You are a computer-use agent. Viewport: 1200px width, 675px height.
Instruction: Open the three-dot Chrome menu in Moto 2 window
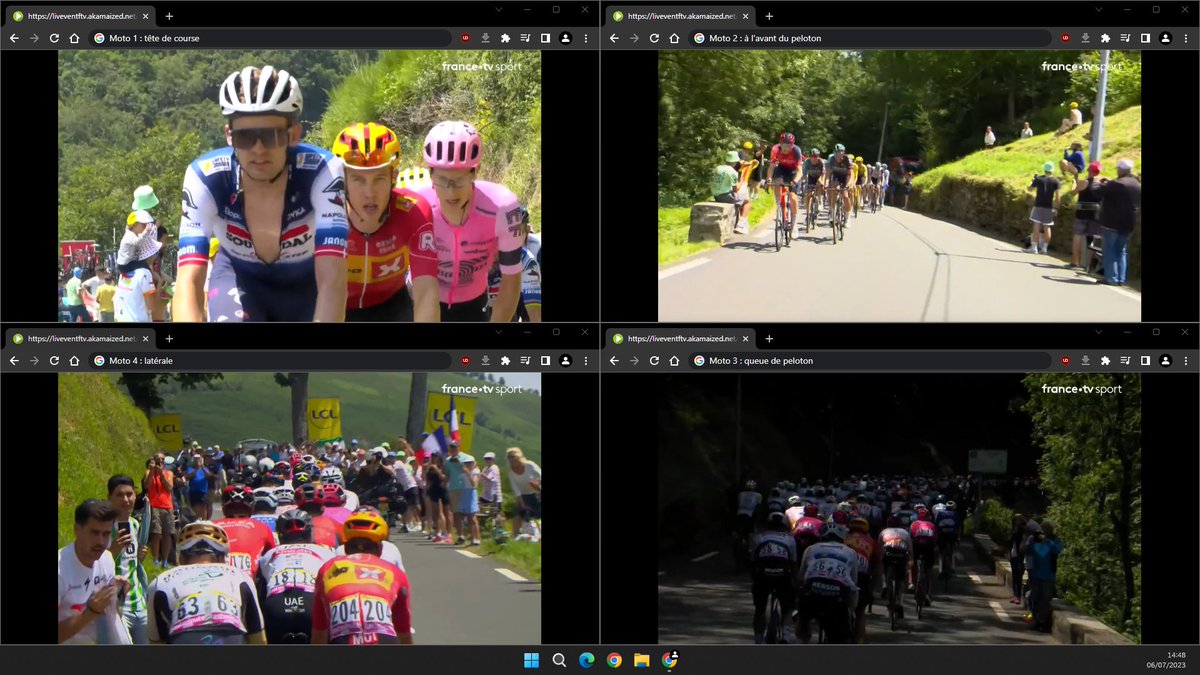(x=1186, y=38)
